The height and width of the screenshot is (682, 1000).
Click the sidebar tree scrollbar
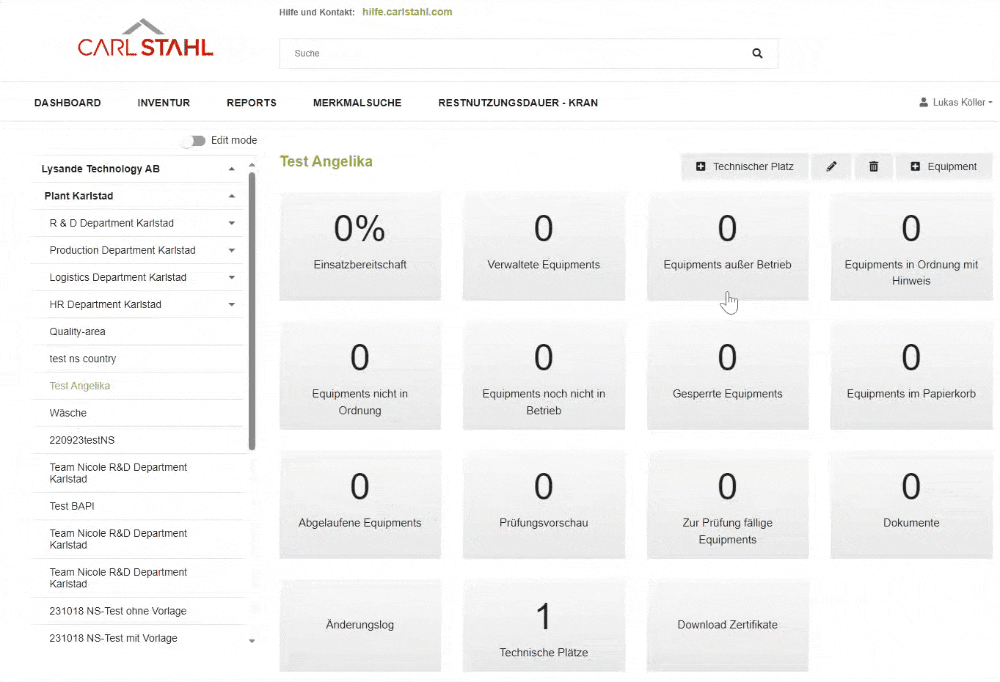tap(252, 300)
